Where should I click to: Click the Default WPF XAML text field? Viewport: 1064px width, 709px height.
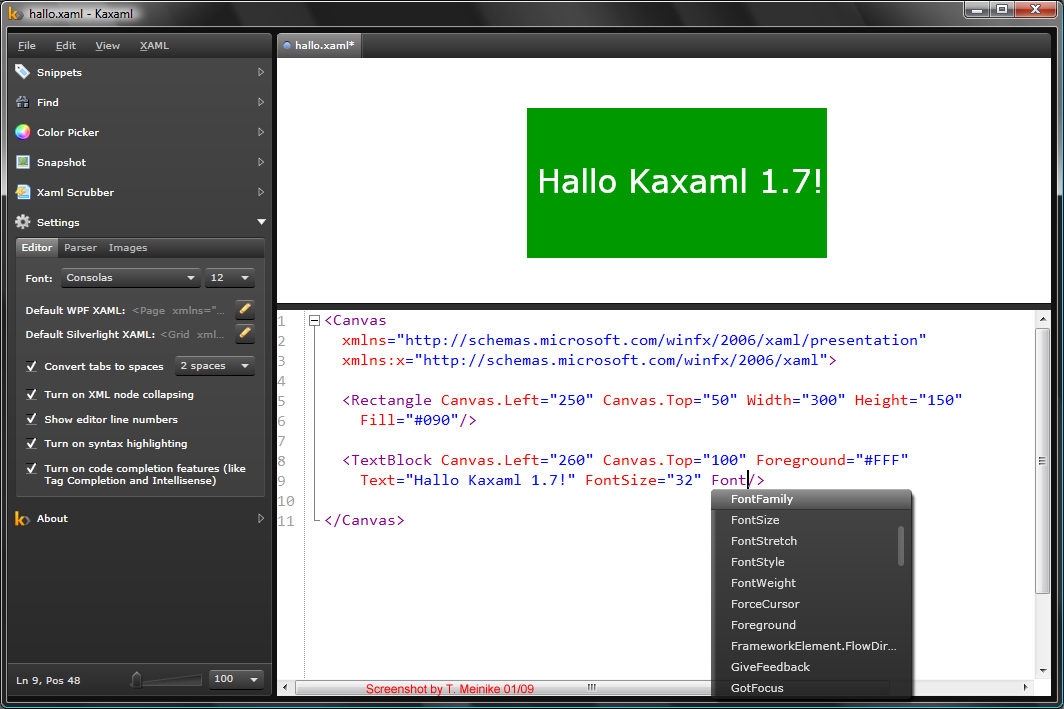tap(179, 310)
